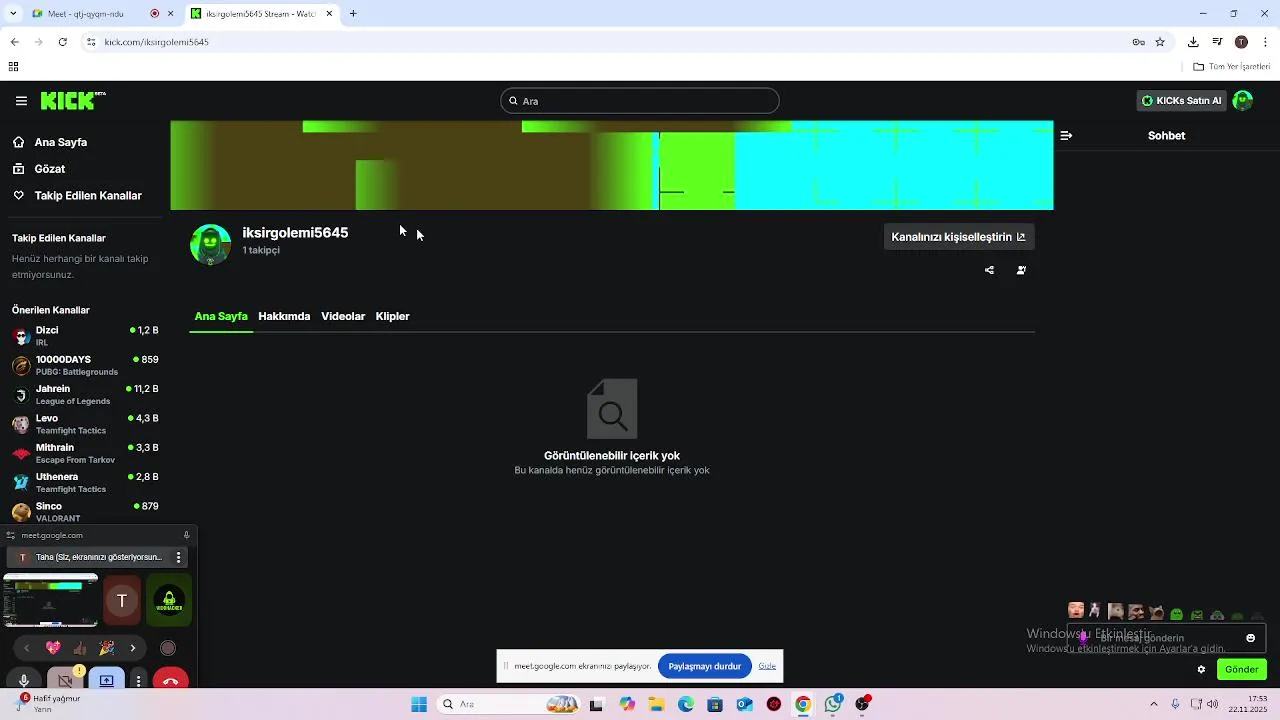
Task: Reload the page in Chrome
Action: pyautogui.click(x=63, y=42)
